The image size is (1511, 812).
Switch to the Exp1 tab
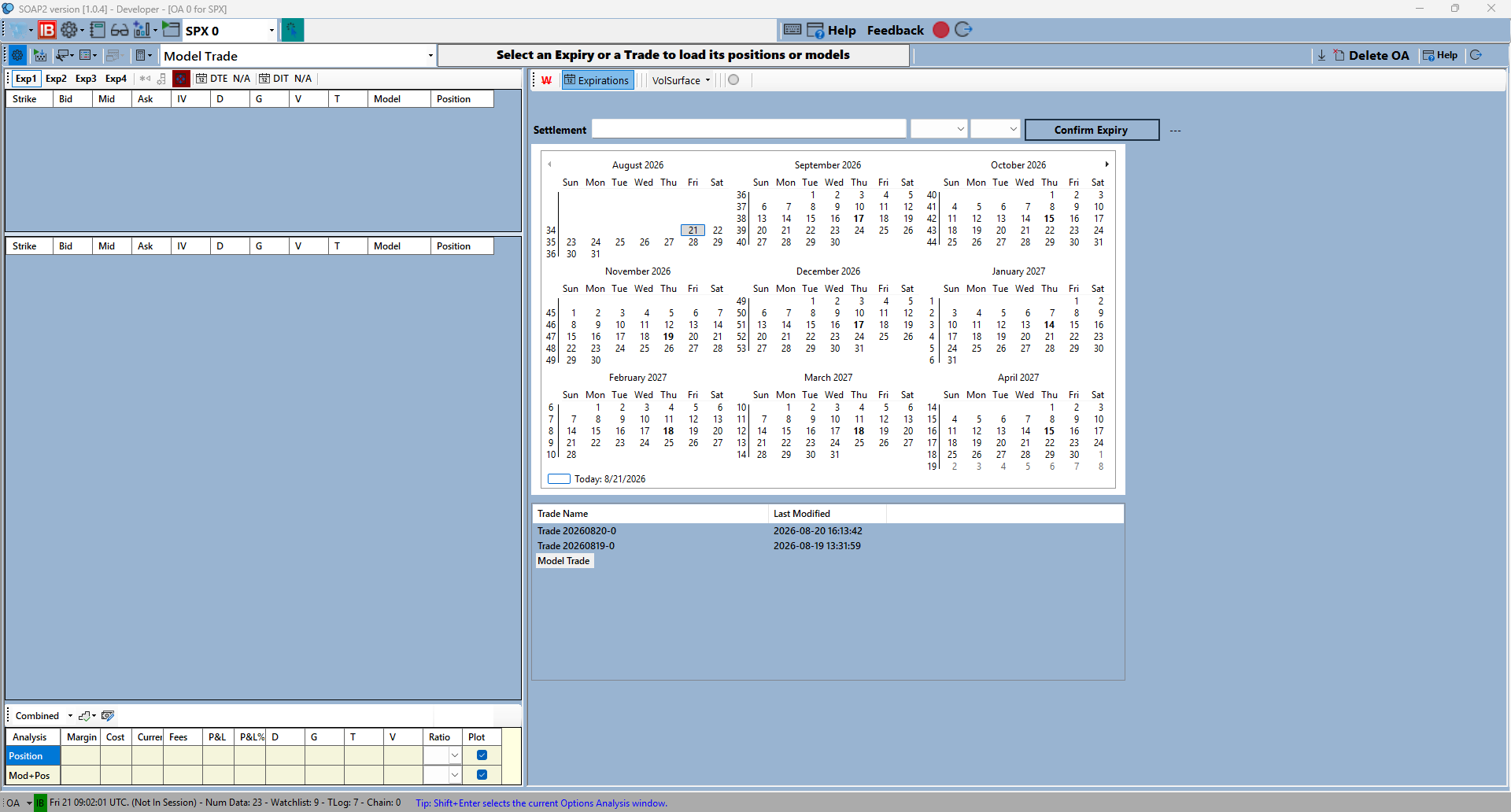pos(26,79)
